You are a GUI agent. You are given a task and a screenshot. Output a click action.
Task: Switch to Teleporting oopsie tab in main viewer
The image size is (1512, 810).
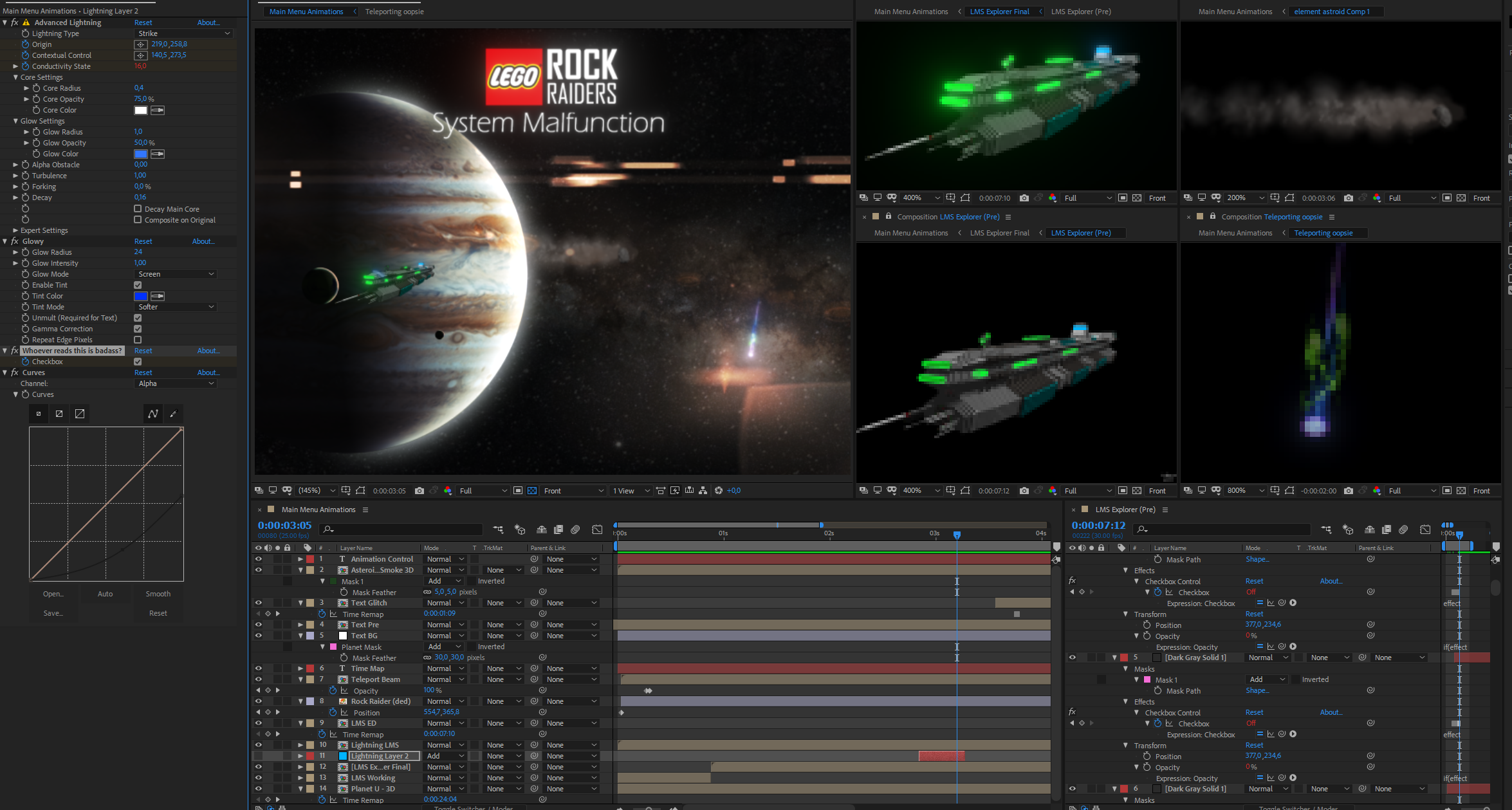point(394,12)
